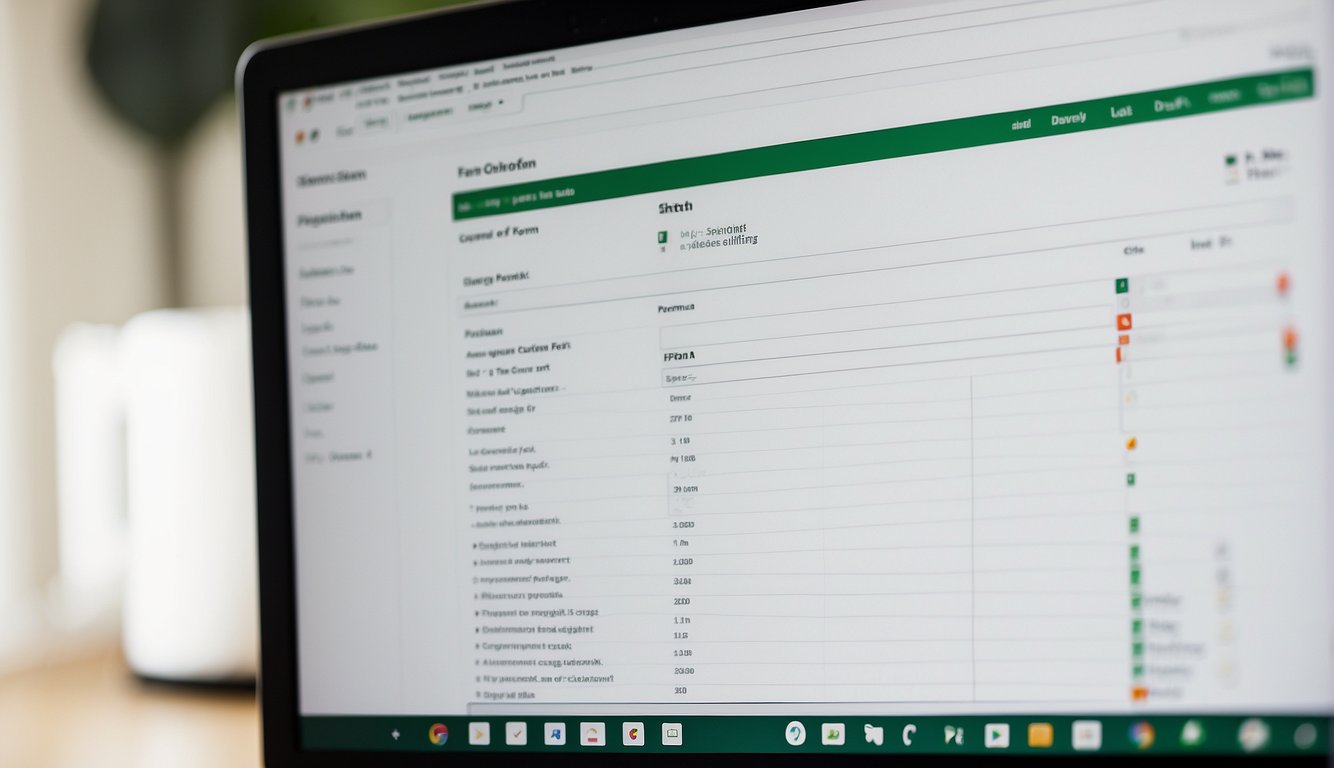Open Chrome from the taskbar's left side
The height and width of the screenshot is (768, 1334).
438,735
